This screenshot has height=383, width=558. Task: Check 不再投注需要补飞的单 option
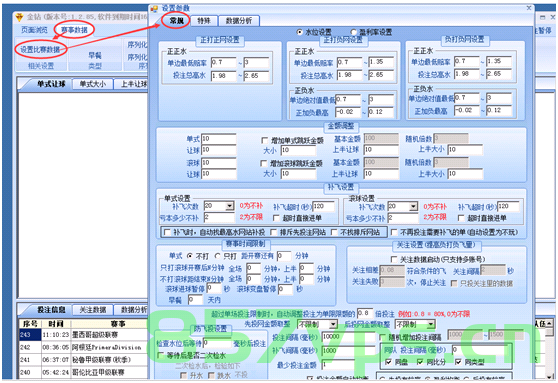(394, 232)
